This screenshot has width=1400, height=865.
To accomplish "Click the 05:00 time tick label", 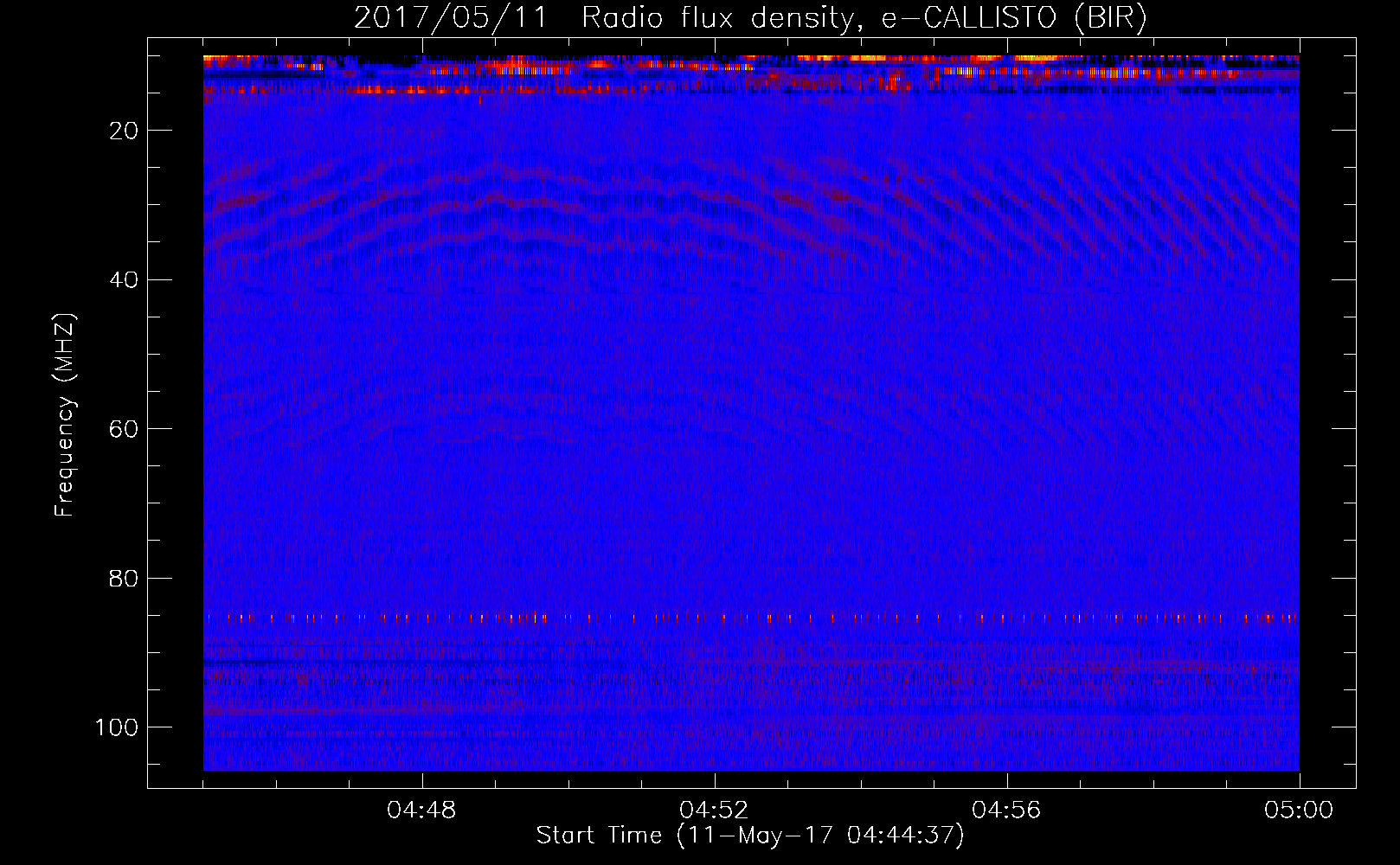I will 1299,811.
